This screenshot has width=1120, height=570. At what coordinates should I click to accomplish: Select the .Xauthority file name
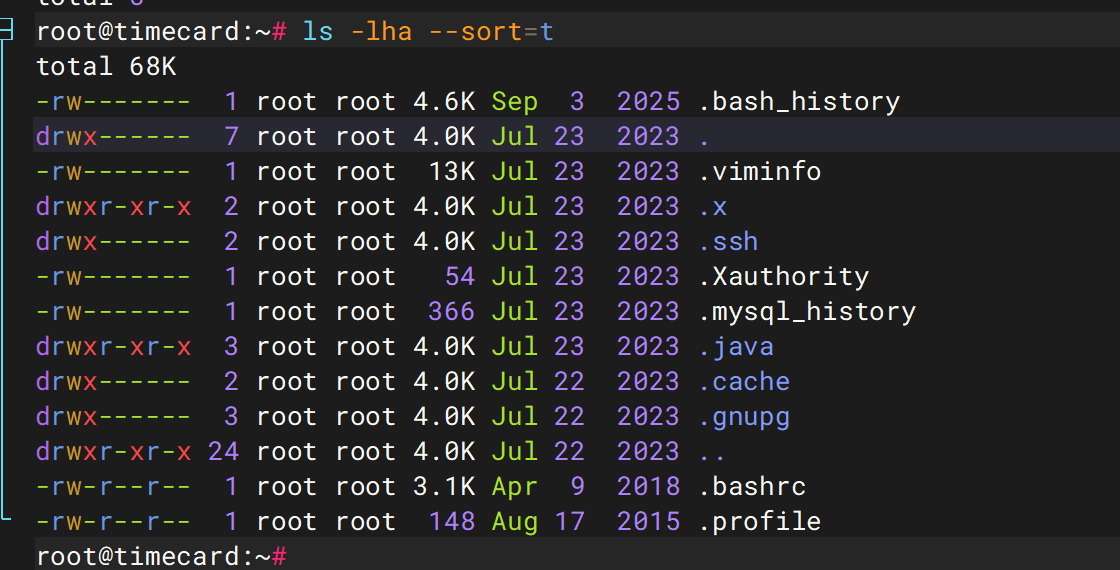[783, 276]
